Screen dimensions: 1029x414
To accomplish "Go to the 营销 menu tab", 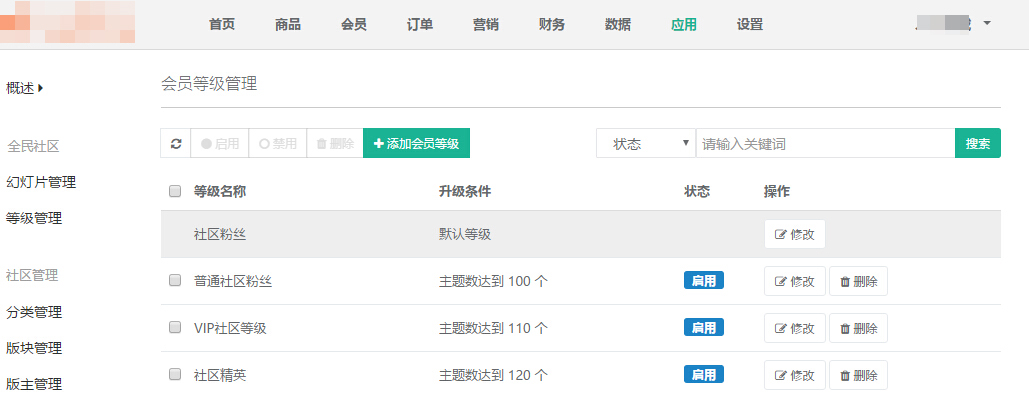I will tap(486, 25).
